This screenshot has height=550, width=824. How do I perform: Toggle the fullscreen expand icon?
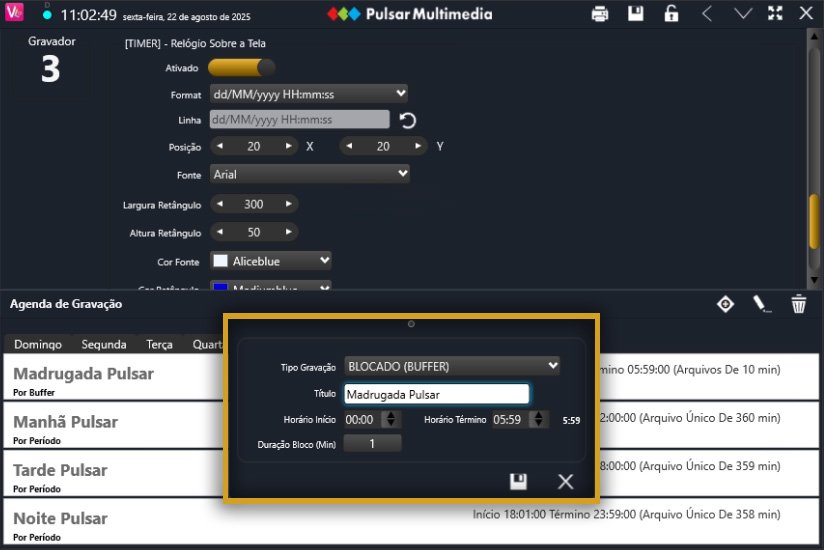[775, 13]
